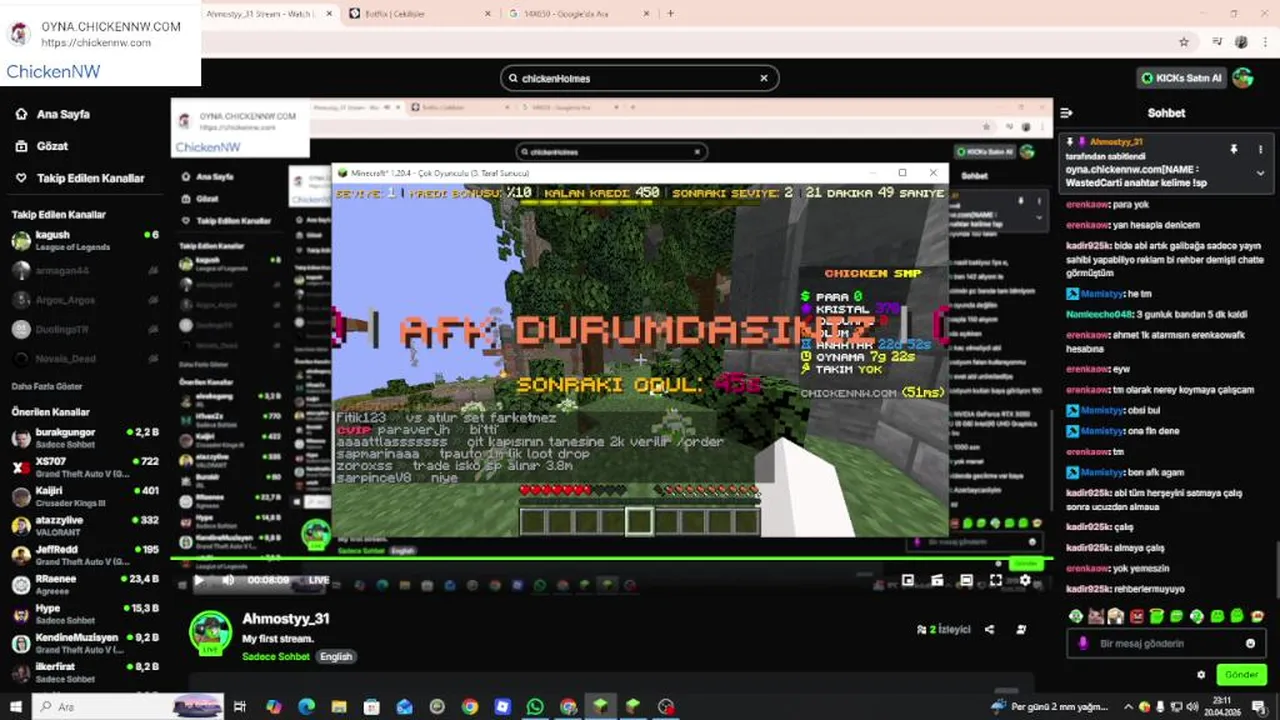The height and width of the screenshot is (720, 1280).
Task: Close the Botflix browser tab
Action: point(487,14)
